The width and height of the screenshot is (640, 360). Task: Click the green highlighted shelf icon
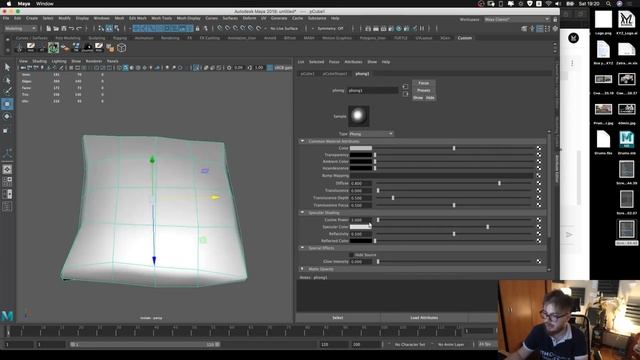[x=53, y=48]
